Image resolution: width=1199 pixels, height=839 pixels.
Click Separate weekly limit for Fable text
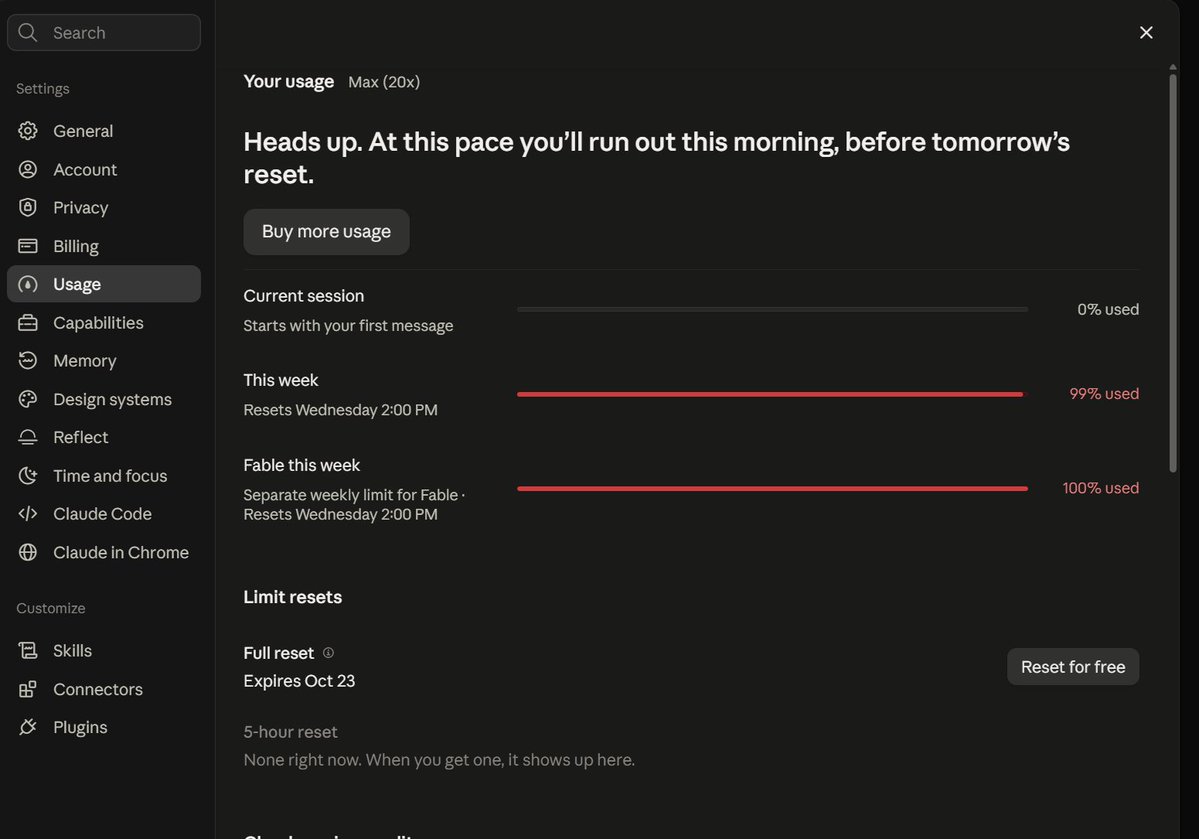point(350,495)
